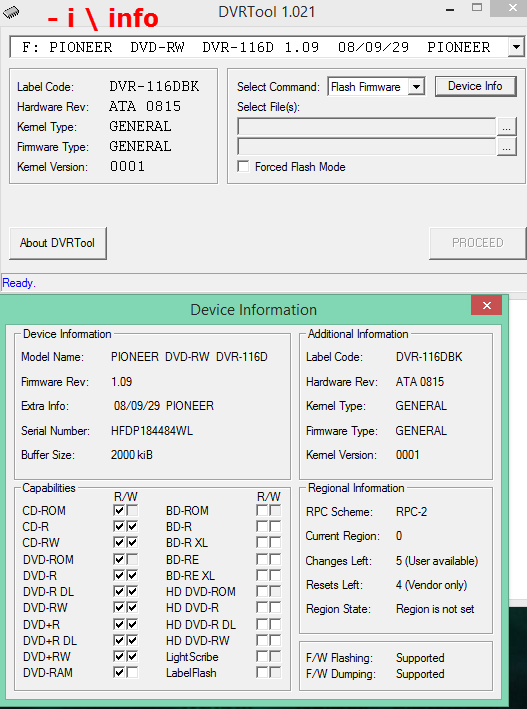Click the 'ATA 0815' hardware rev in main window

[x=145, y=107]
